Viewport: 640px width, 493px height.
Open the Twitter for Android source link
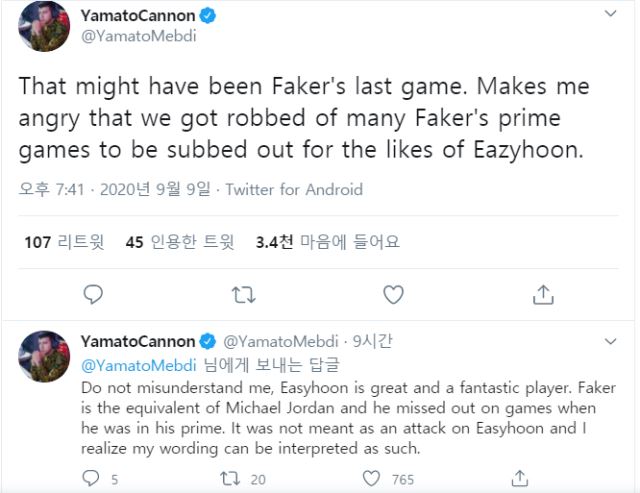(294, 189)
